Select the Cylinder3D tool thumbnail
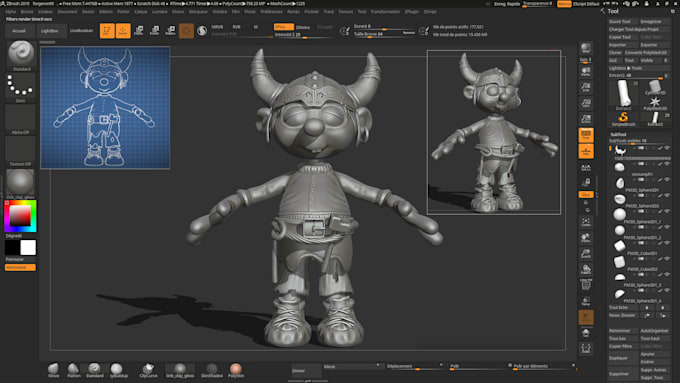680x383 pixels. [654, 87]
